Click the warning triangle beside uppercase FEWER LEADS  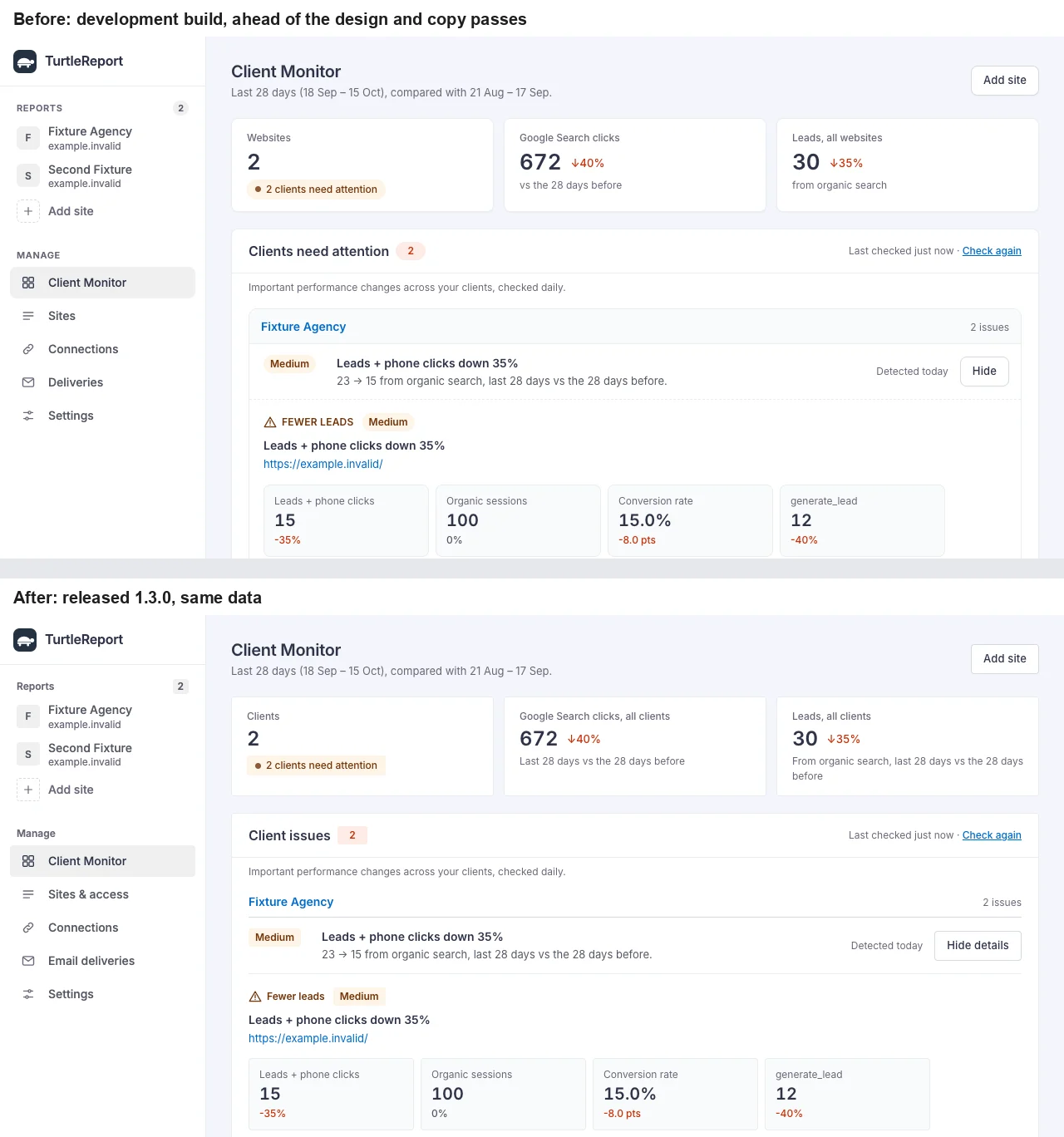click(270, 422)
